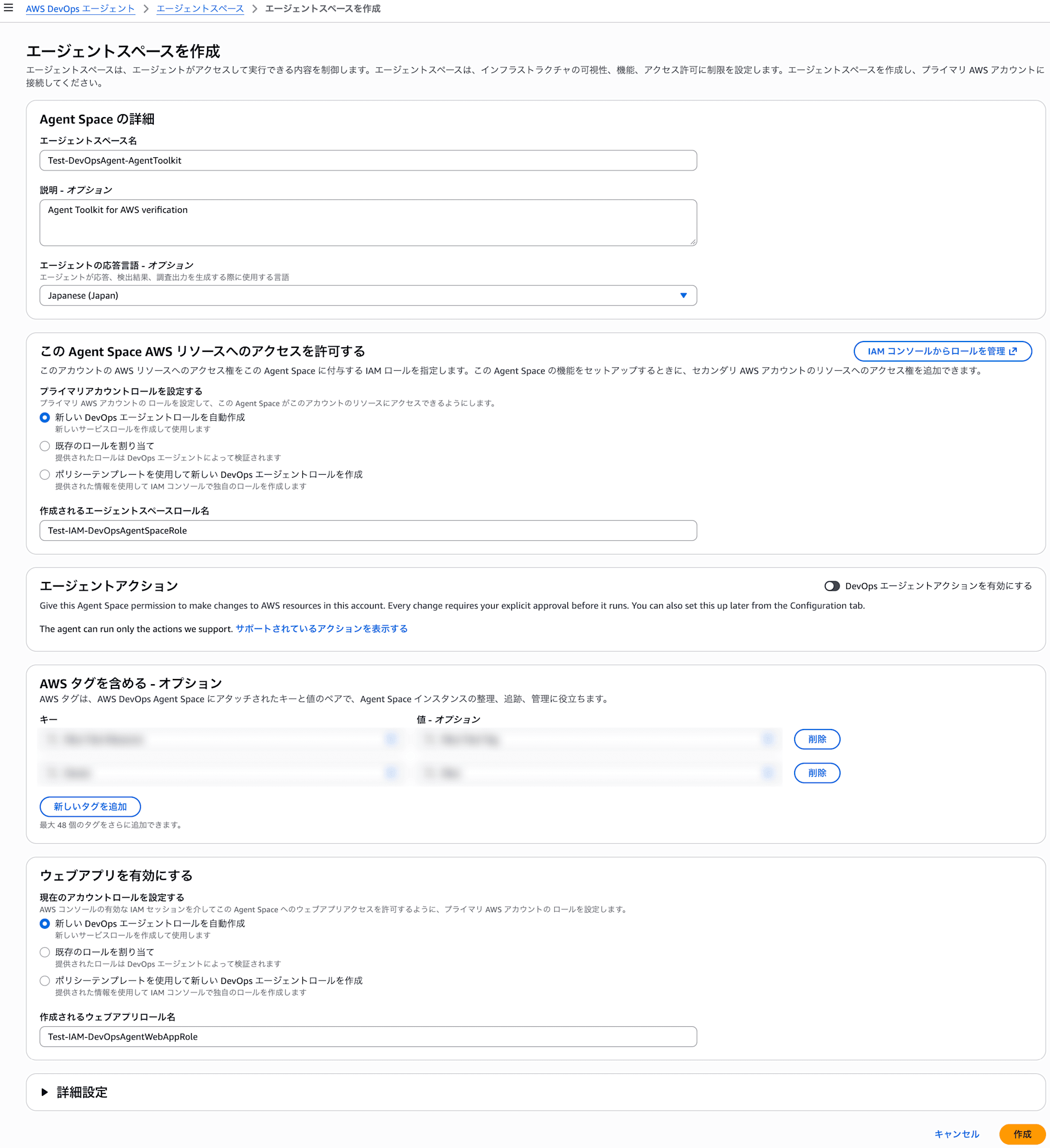This screenshot has height=1148, width=1050.
Task: Select policy template option under プライマリアカウントロール
Action: (45, 475)
